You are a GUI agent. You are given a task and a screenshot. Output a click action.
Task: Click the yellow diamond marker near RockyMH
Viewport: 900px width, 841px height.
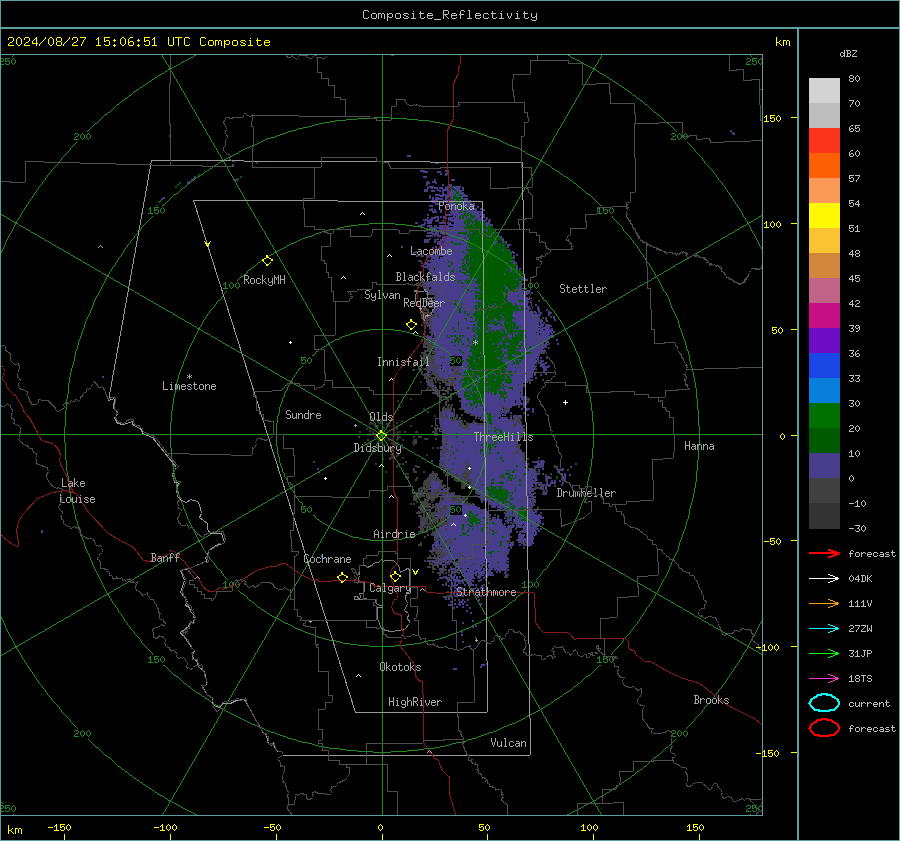coord(267,261)
